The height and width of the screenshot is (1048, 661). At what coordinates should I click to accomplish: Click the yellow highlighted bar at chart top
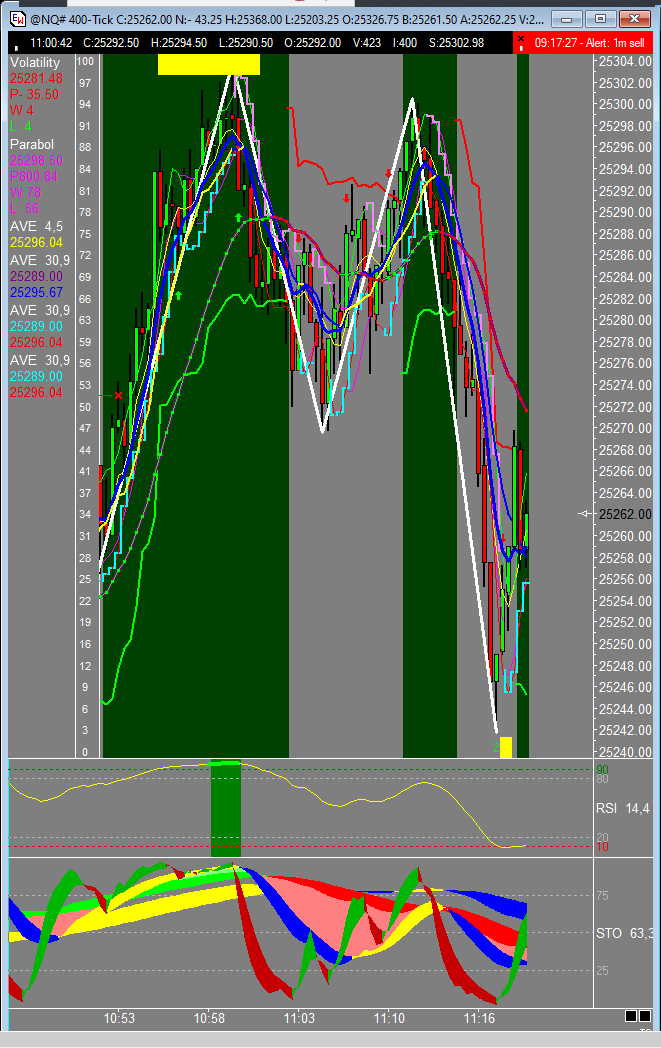tap(208, 64)
